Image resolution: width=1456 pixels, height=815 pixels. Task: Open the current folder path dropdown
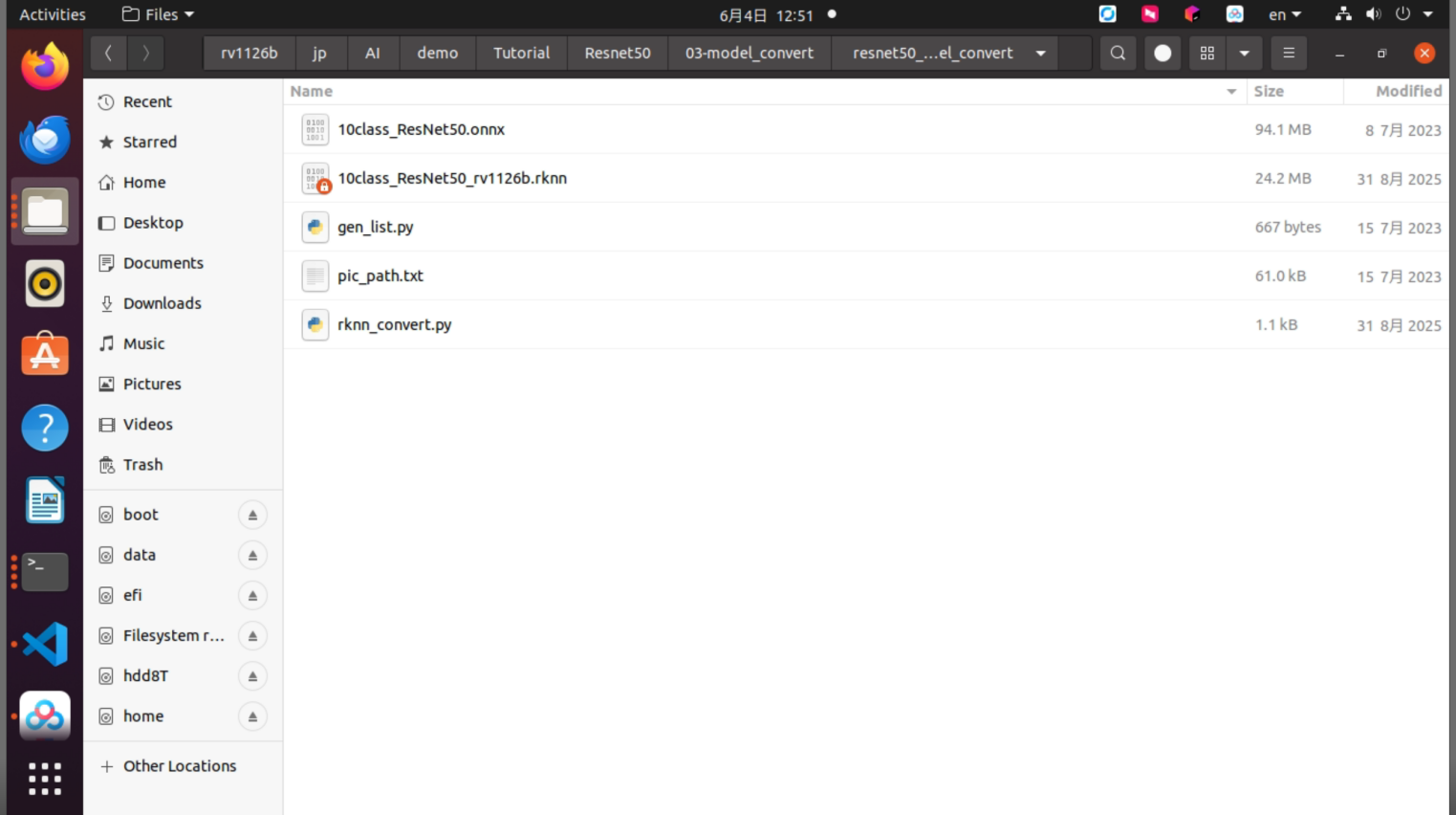pos(1040,54)
